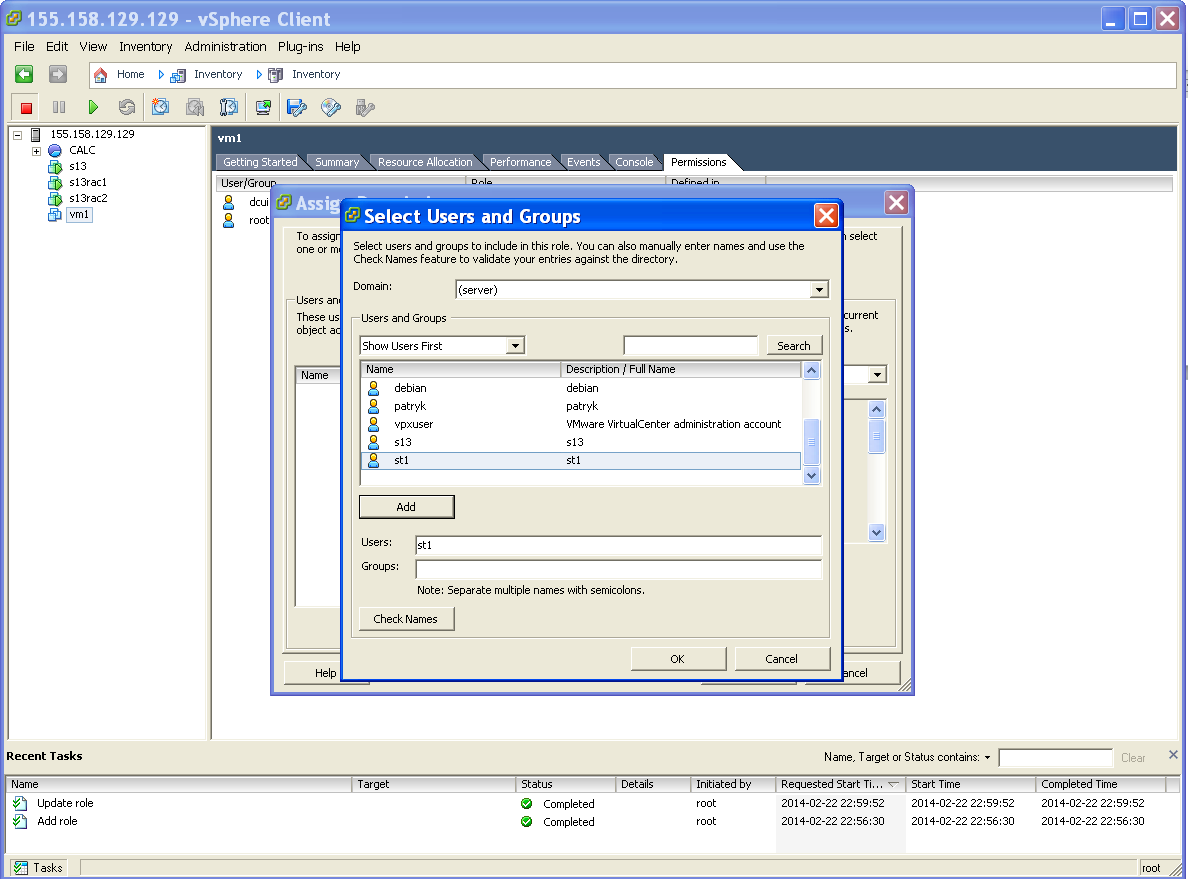Click the user list scrollbar thumb

coord(811,442)
